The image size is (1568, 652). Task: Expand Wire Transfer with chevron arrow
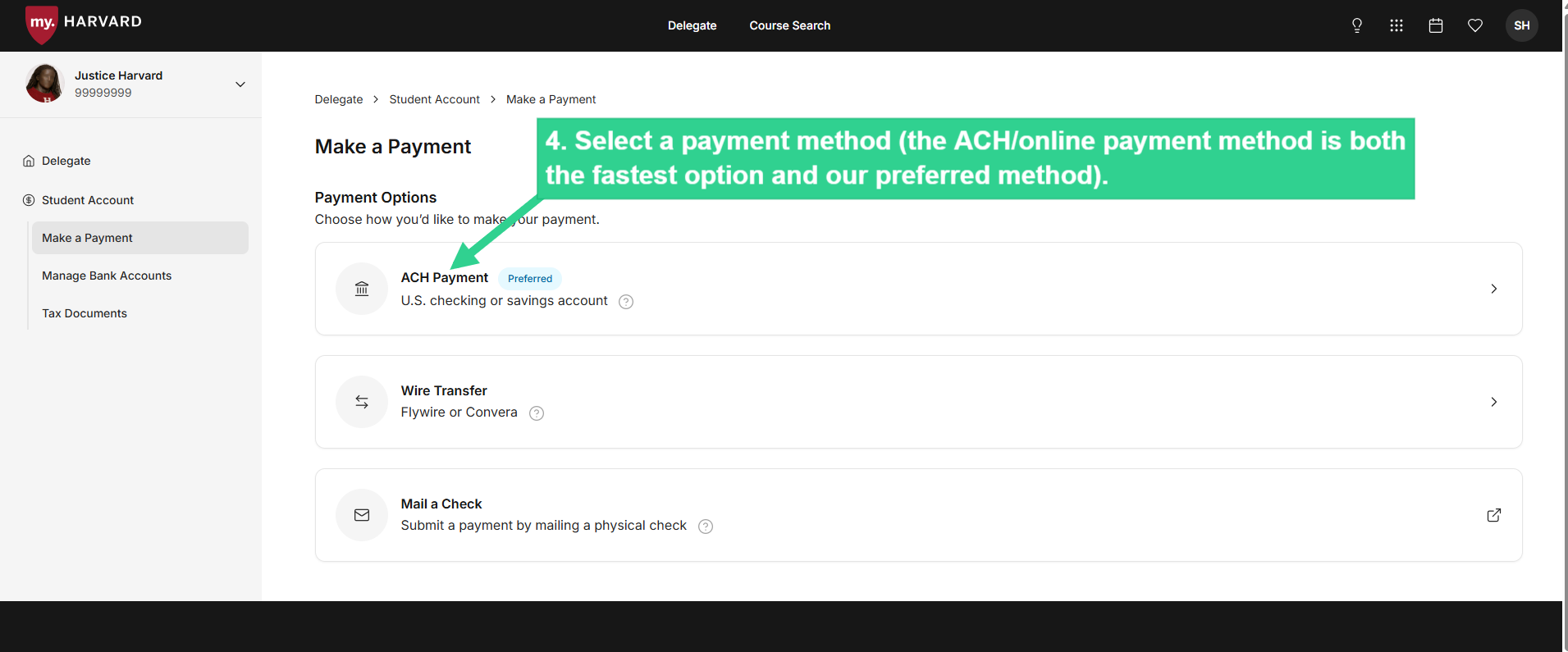point(1494,402)
